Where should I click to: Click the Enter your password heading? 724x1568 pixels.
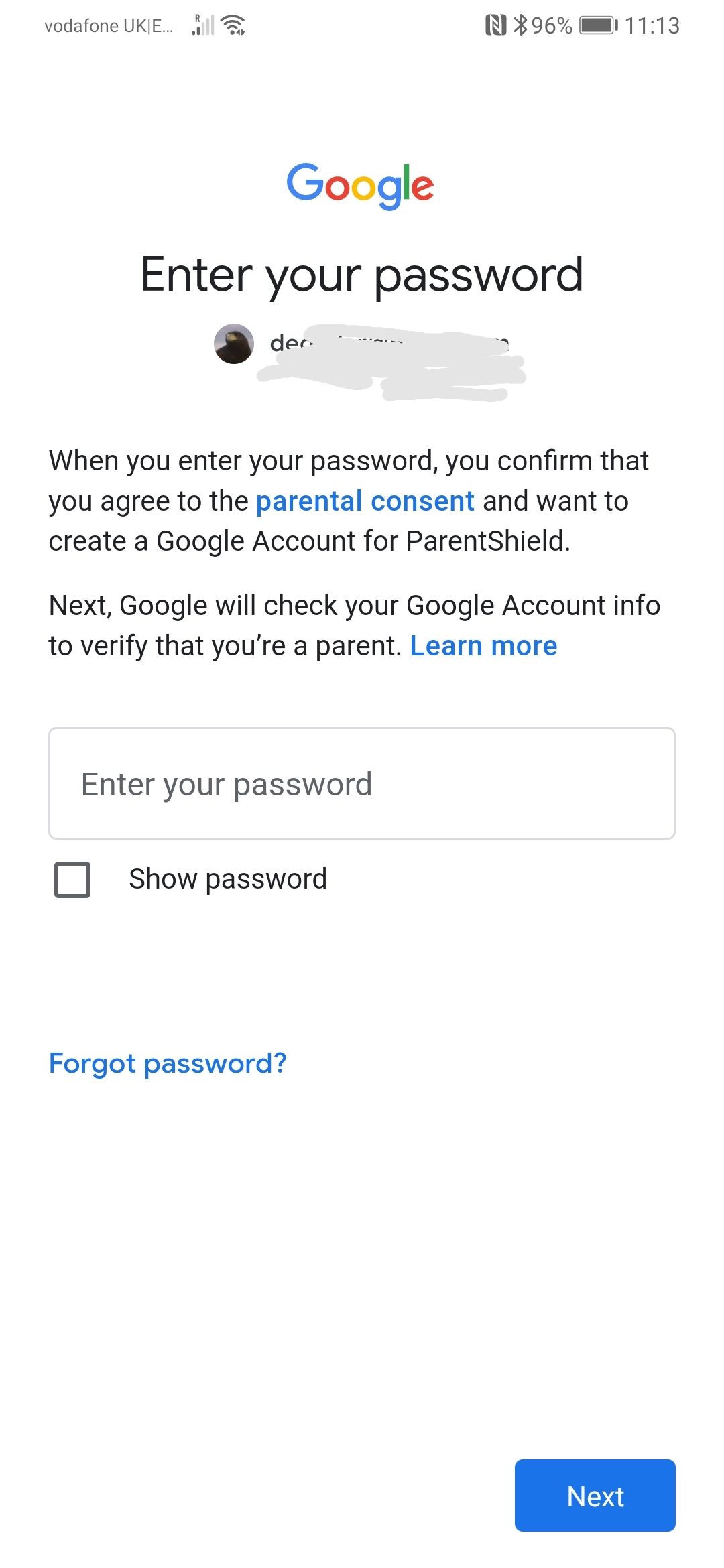pyautogui.click(x=361, y=273)
